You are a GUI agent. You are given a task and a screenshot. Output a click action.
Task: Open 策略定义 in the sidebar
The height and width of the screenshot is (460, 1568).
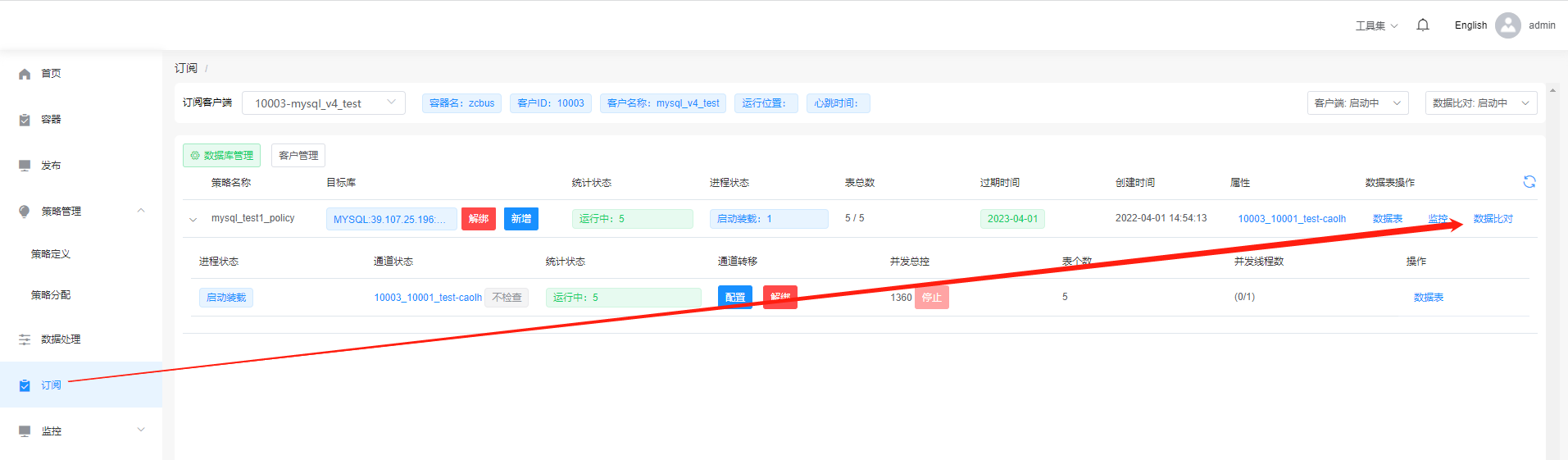click(51, 254)
